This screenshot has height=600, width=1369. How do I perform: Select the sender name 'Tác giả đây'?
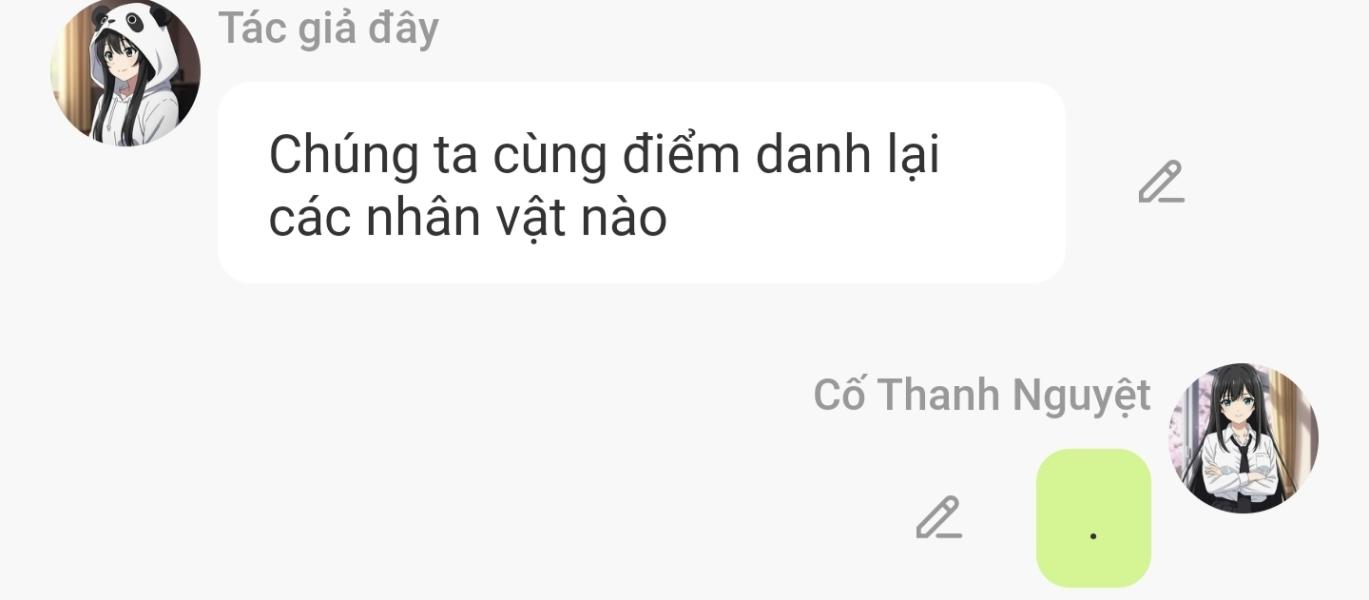[x=328, y=28]
